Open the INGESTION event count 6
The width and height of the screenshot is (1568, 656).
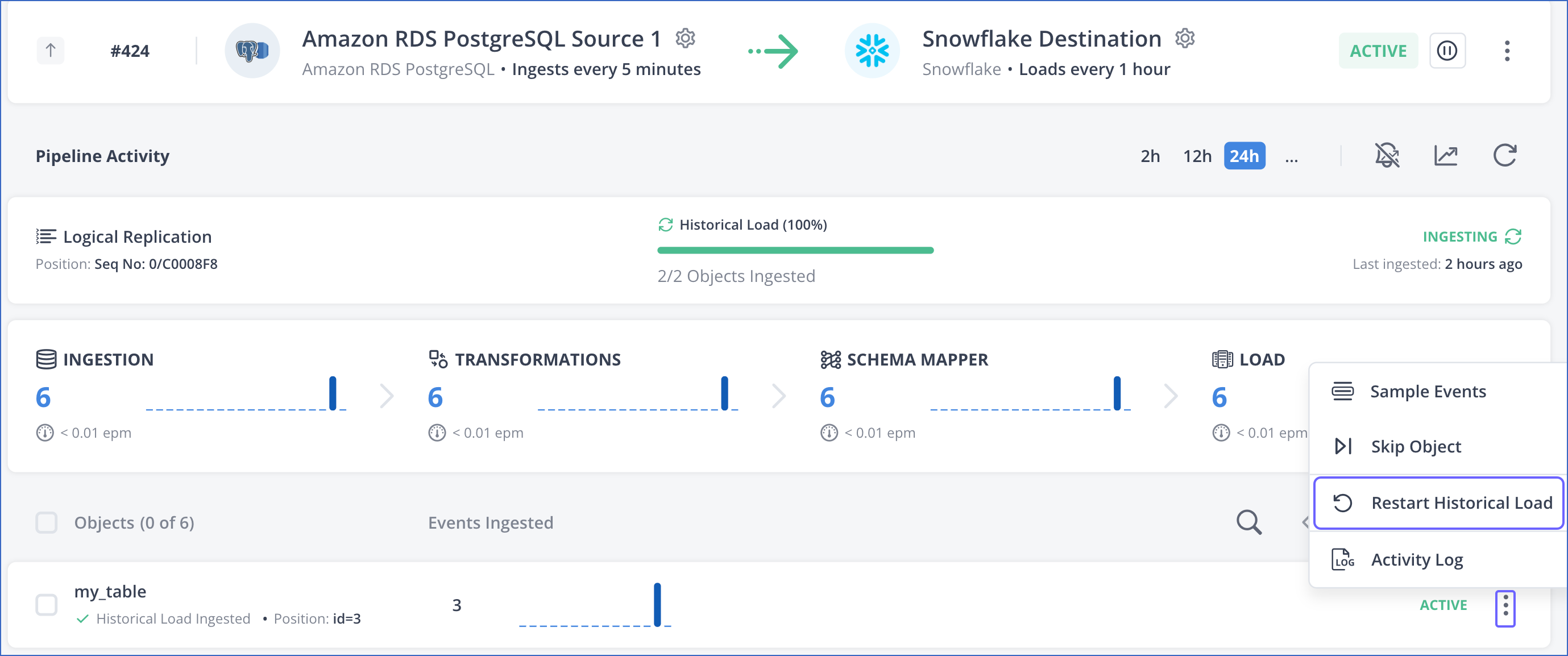tap(43, 397)
